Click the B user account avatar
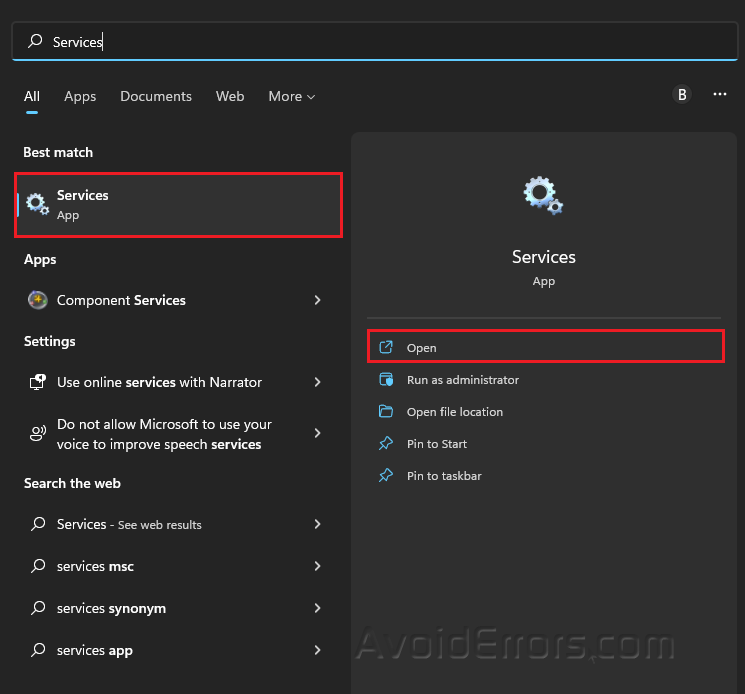 click(x=682, y=94)
